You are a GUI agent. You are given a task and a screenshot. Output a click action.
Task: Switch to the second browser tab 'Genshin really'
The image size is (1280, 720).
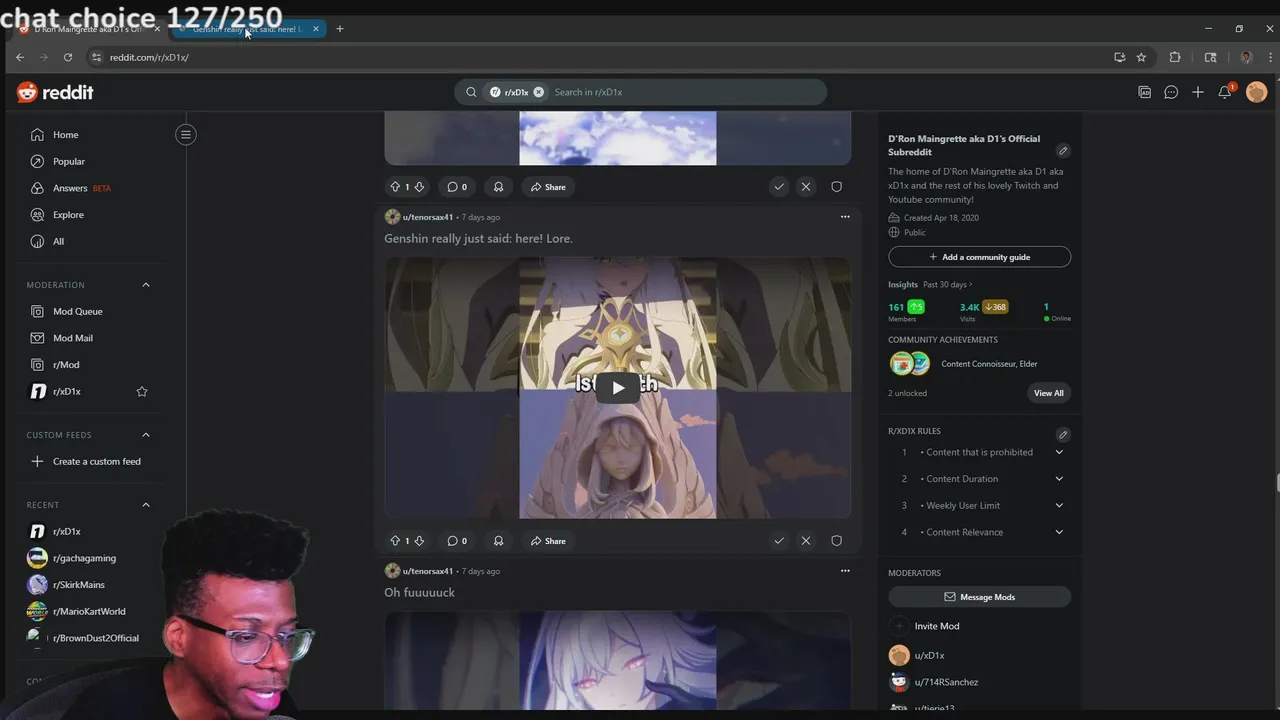coord(247,29)
